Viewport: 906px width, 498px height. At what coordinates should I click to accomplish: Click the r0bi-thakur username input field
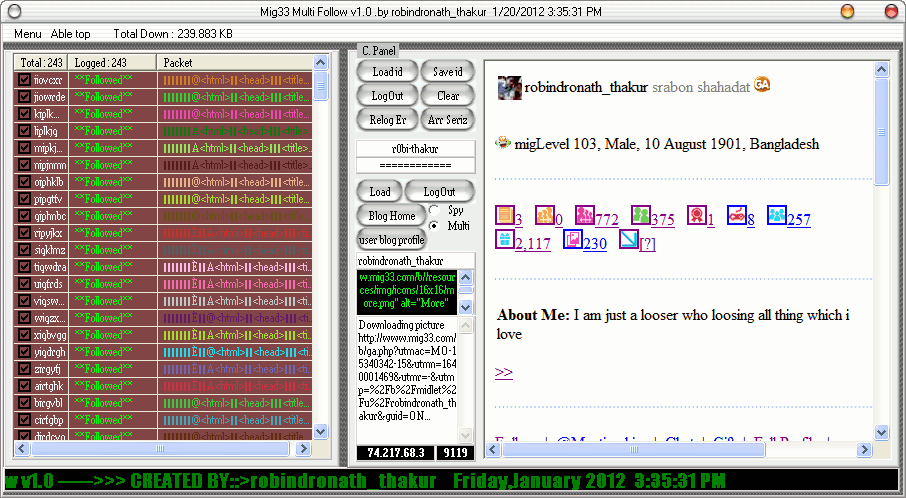coord(415,148)
